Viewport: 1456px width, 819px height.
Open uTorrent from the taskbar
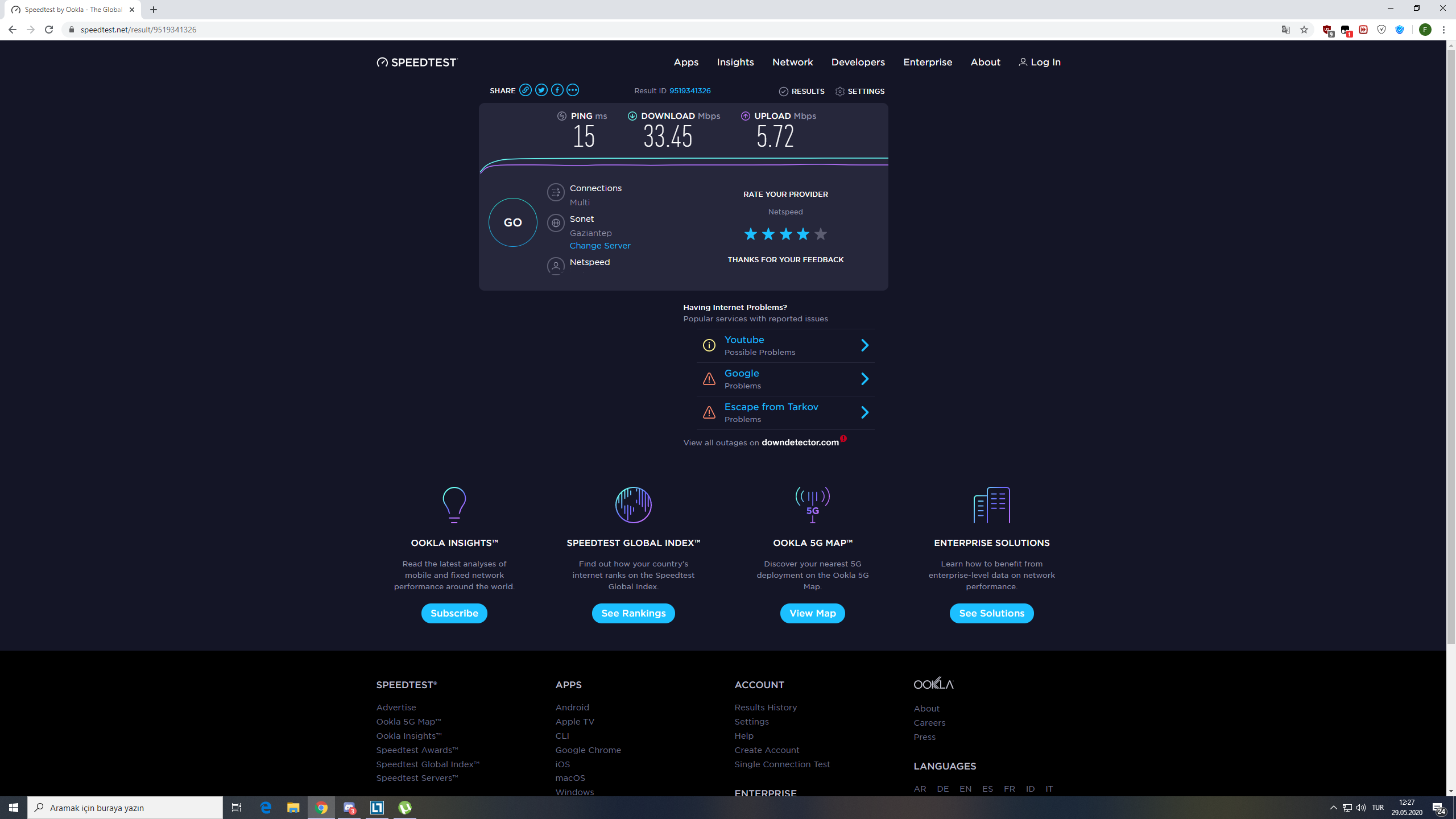(x=404, y=808)
